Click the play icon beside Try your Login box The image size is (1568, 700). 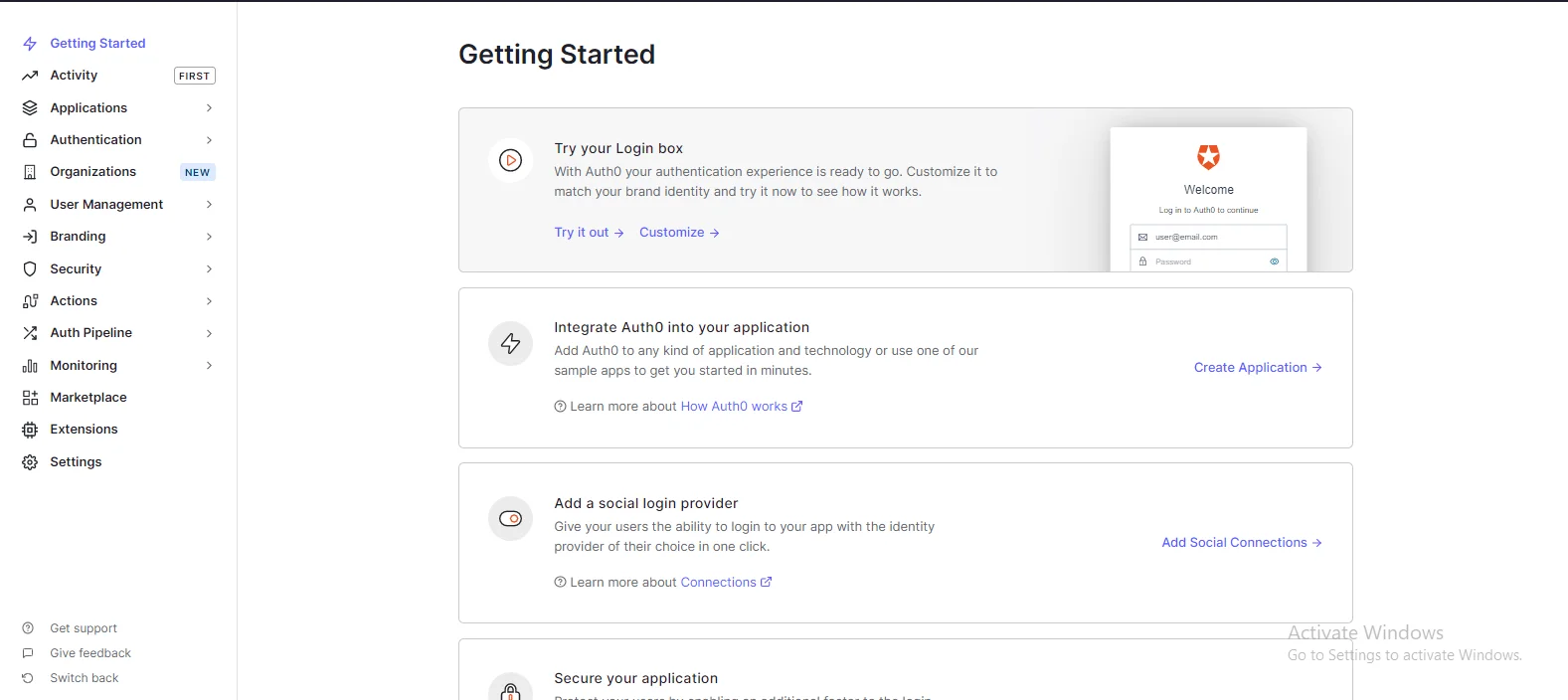pos(510,160)
